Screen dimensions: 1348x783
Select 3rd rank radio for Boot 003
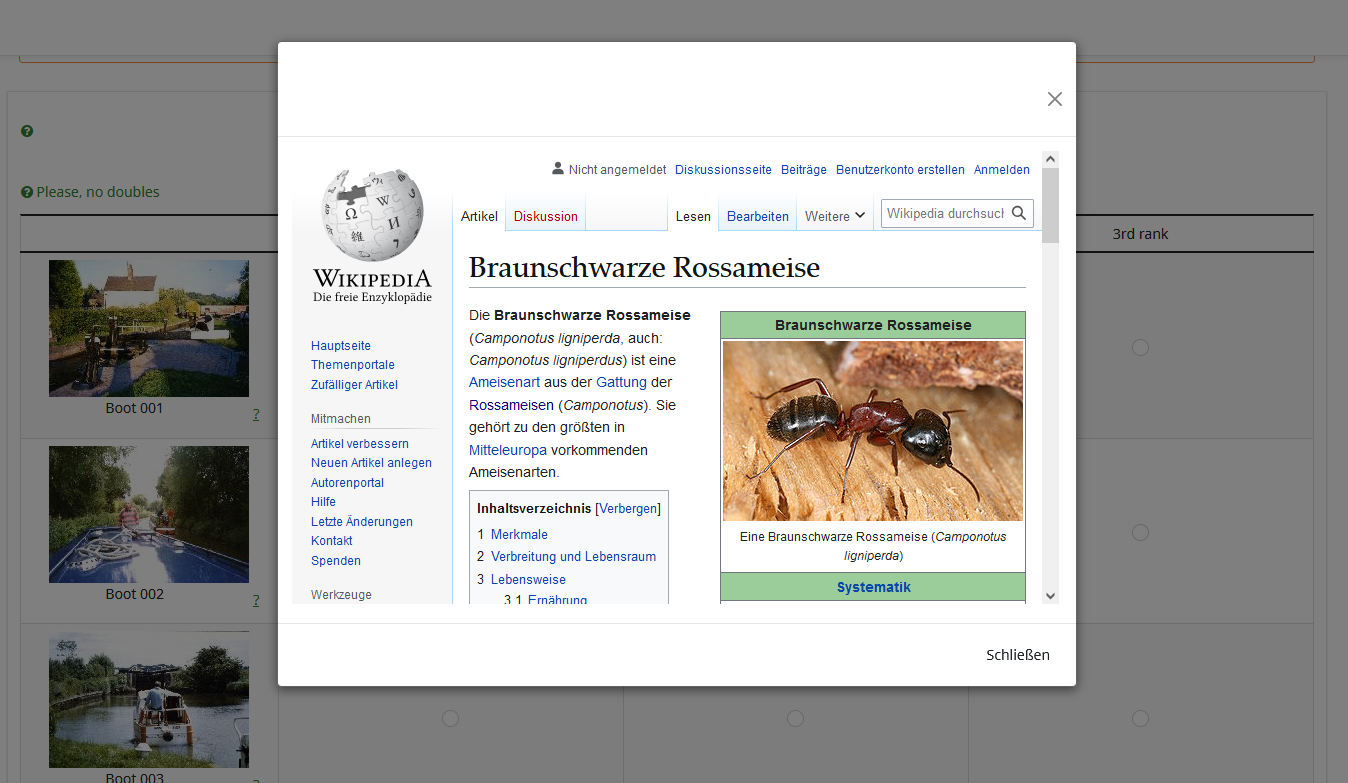[1140, 718]
